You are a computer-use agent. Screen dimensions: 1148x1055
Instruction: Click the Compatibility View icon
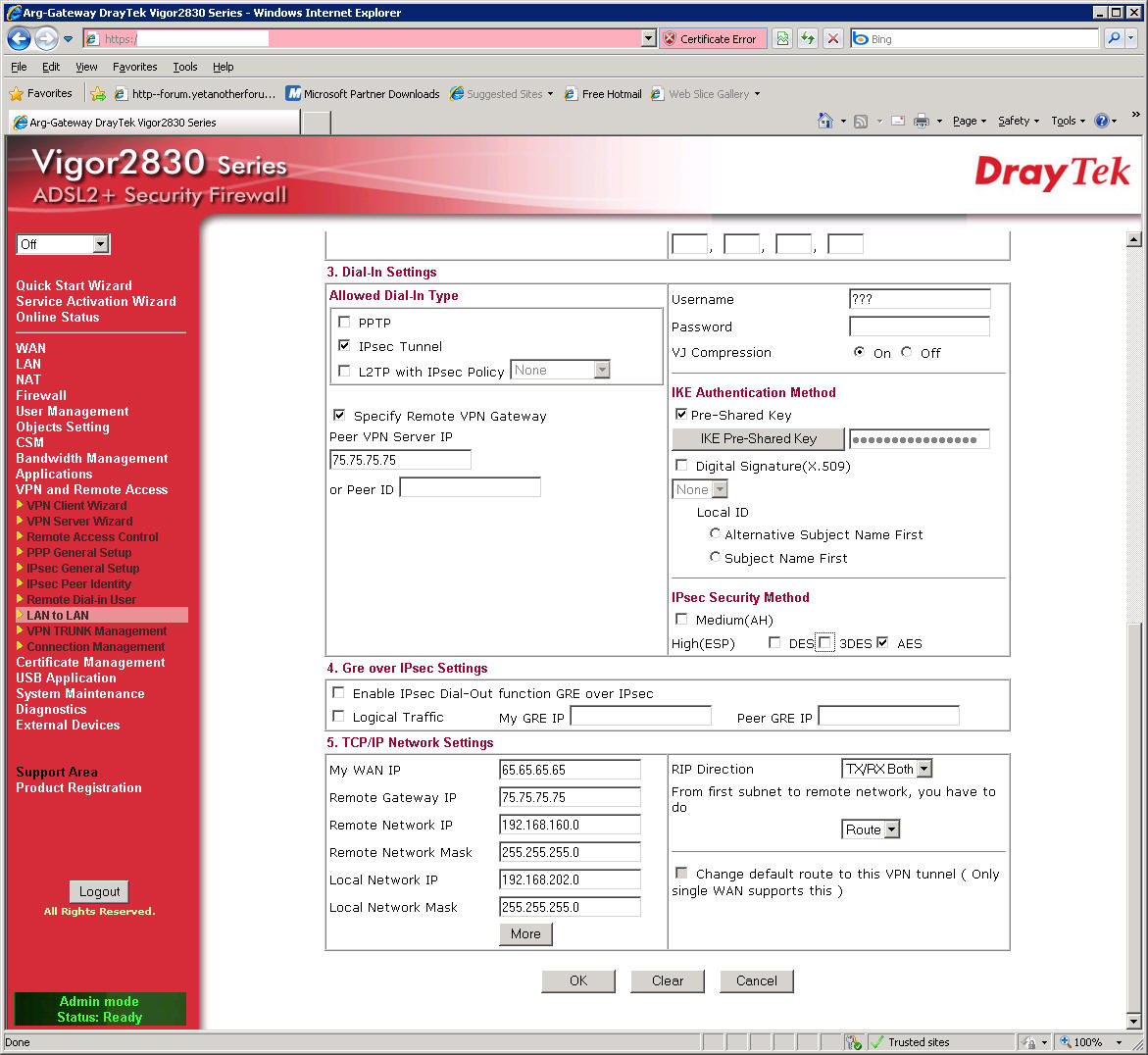782,39
